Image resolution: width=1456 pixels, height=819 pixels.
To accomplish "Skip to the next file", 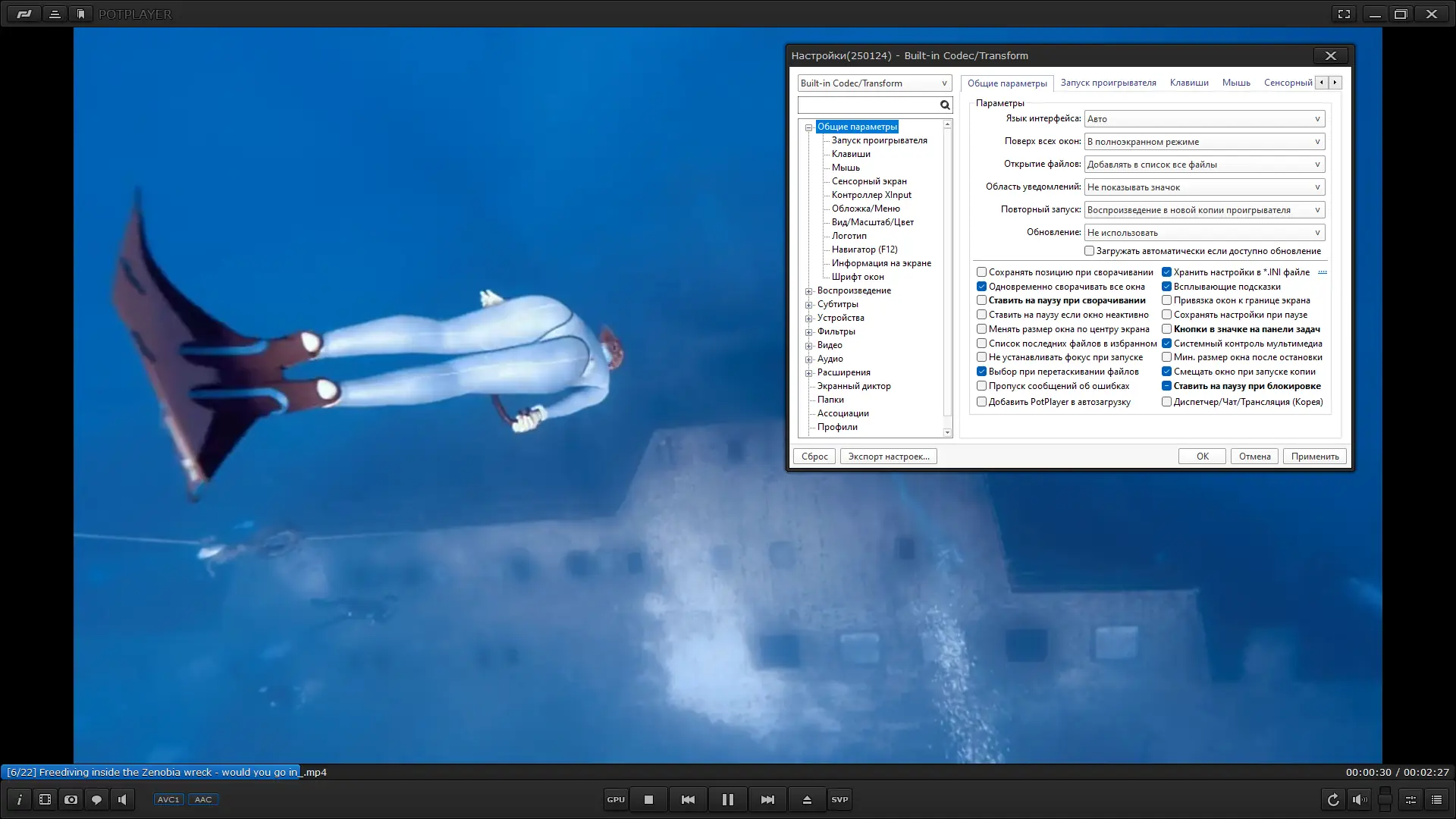I will click(x=767, y=799).
